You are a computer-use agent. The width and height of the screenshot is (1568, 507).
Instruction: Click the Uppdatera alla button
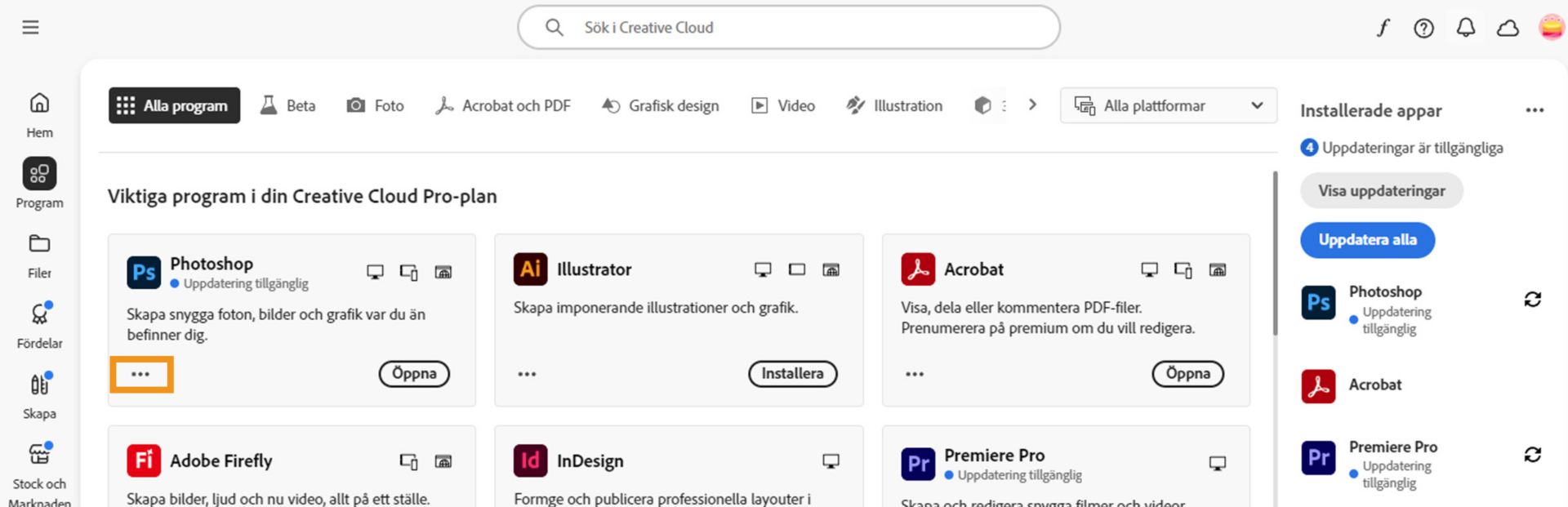(x=1367, y=240)
